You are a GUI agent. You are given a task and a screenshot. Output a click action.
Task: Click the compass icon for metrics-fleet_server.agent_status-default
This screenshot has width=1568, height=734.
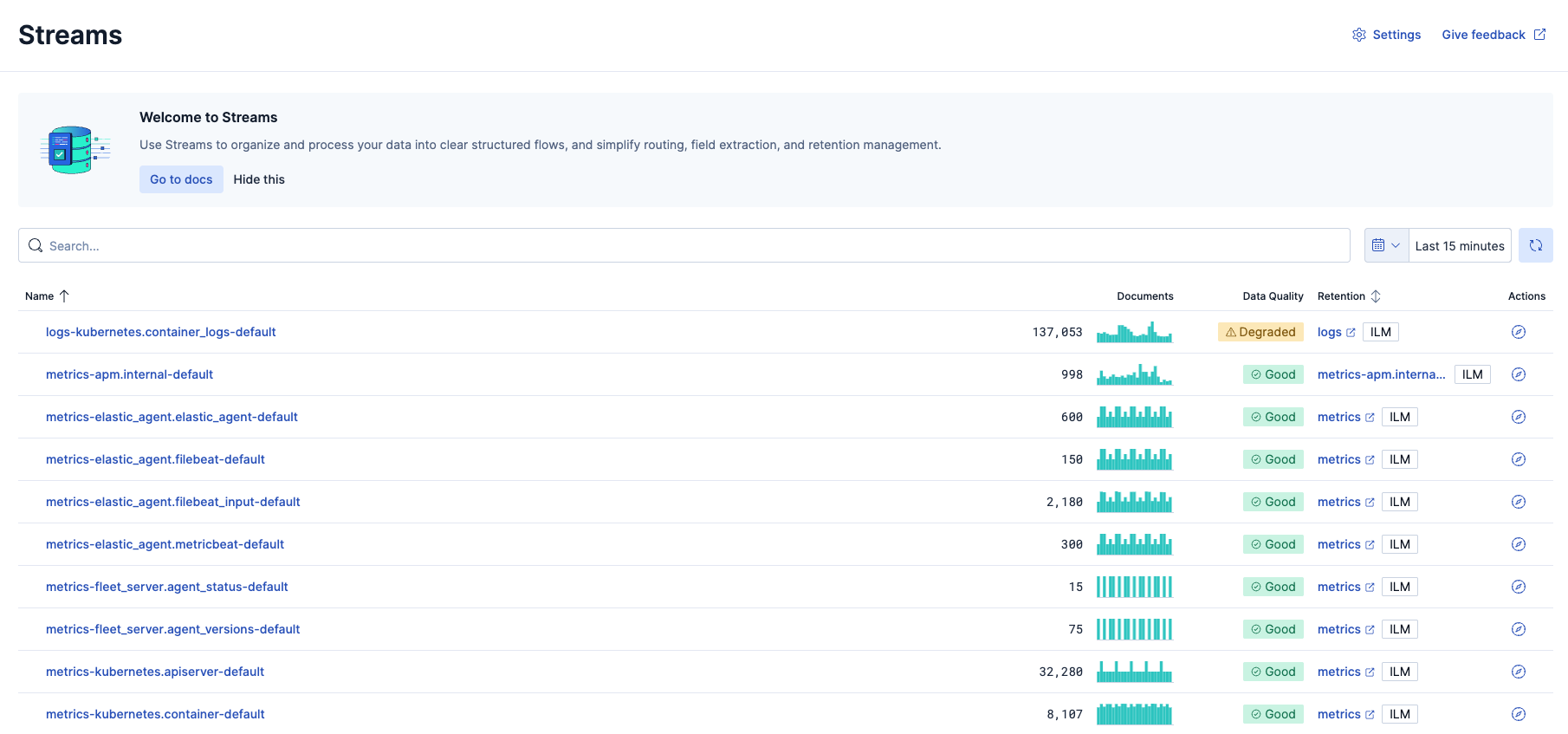[x=1518, y=587]
